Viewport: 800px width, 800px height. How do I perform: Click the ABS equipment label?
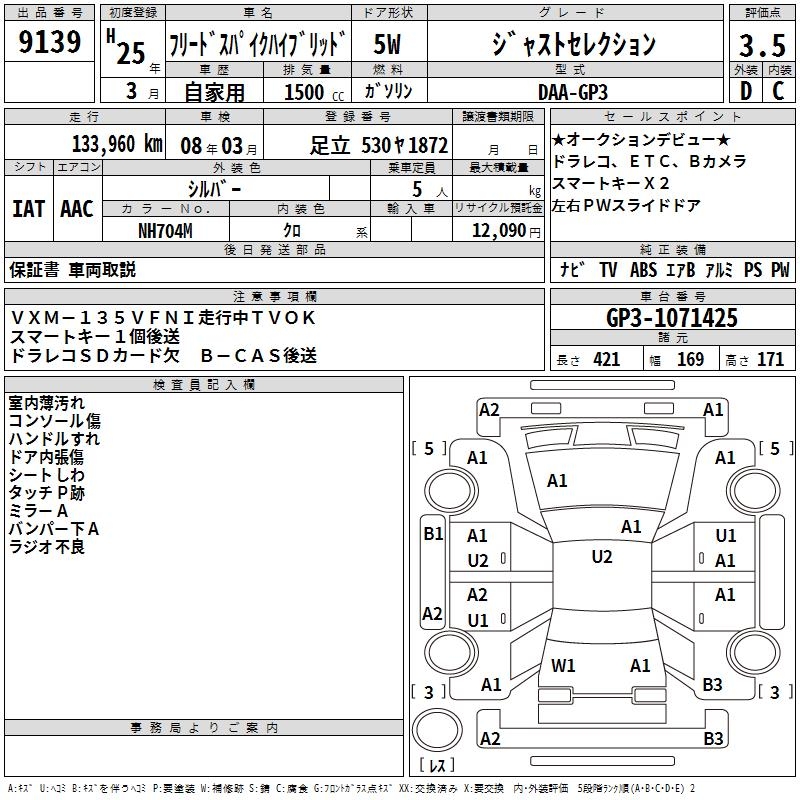pos(643,269)
